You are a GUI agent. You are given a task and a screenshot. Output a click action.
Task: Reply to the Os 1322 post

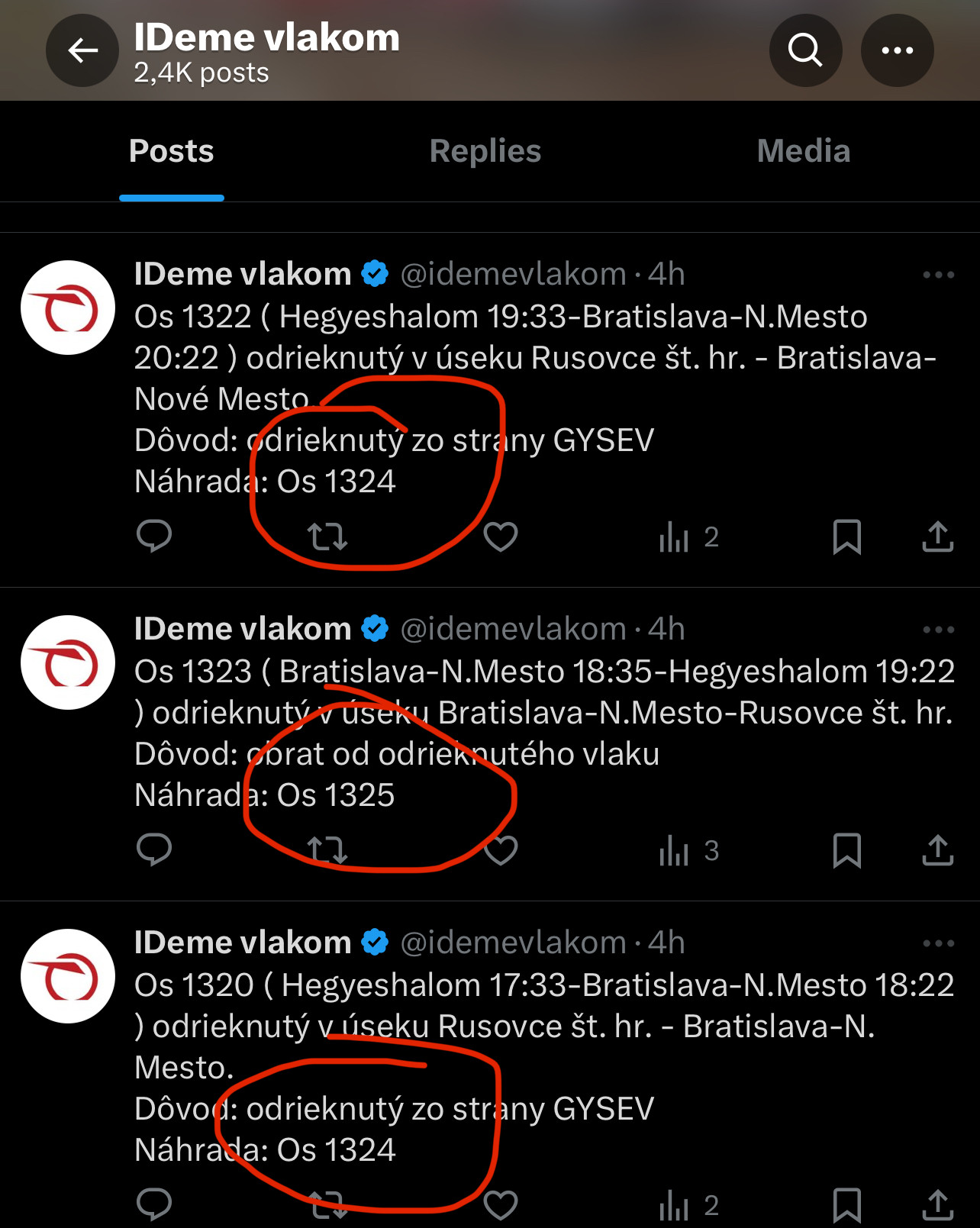tap(154, 536)
